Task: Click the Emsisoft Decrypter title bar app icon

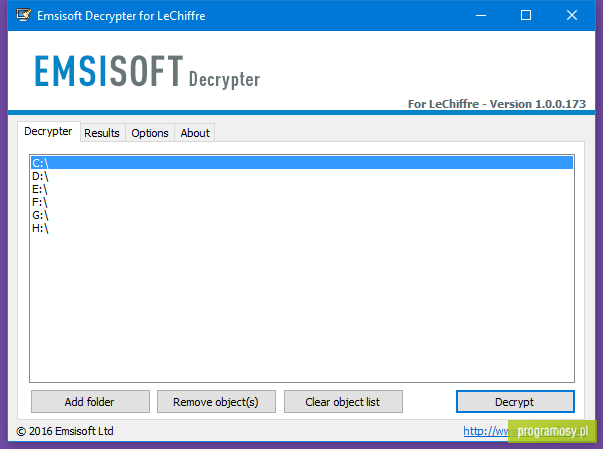Action: 23,15
